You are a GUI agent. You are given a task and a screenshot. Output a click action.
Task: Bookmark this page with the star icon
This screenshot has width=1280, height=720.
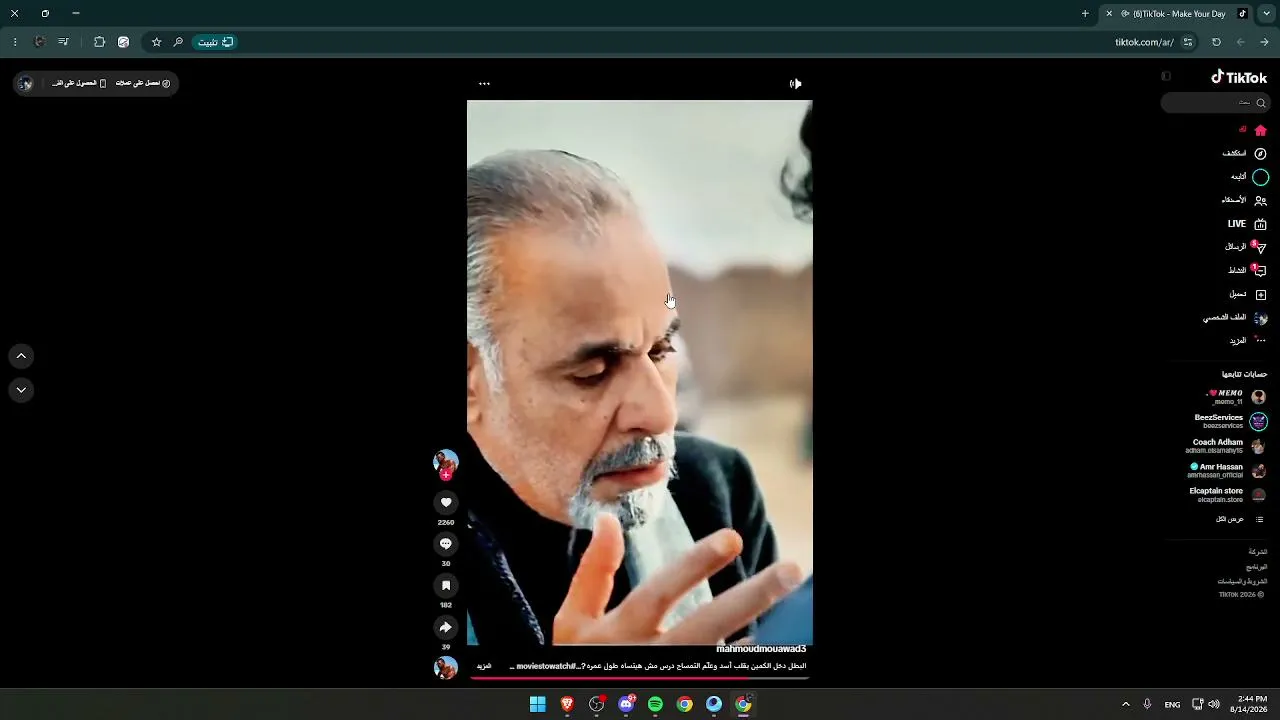[156, 42]
